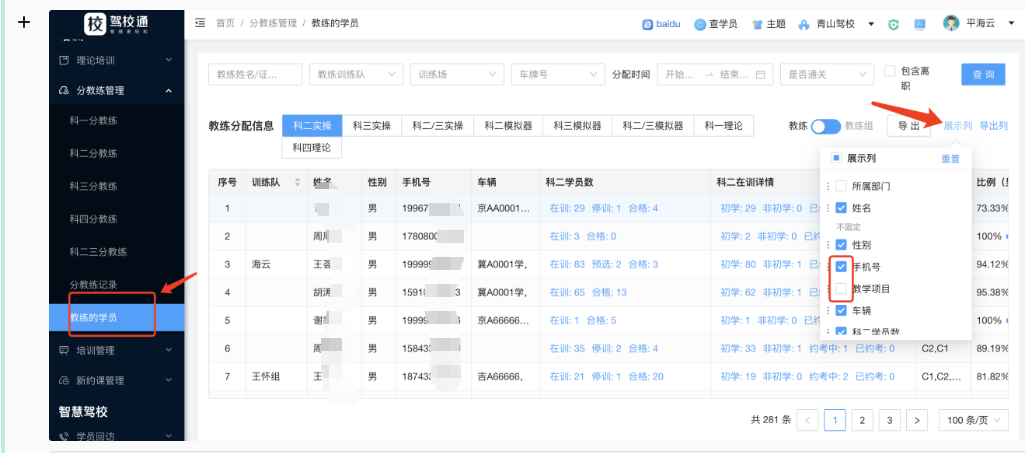The height and width of the screenshot is (453, 1025).
Task: Select 科二分教练 in the sidebar
Action: pos(93,153)
